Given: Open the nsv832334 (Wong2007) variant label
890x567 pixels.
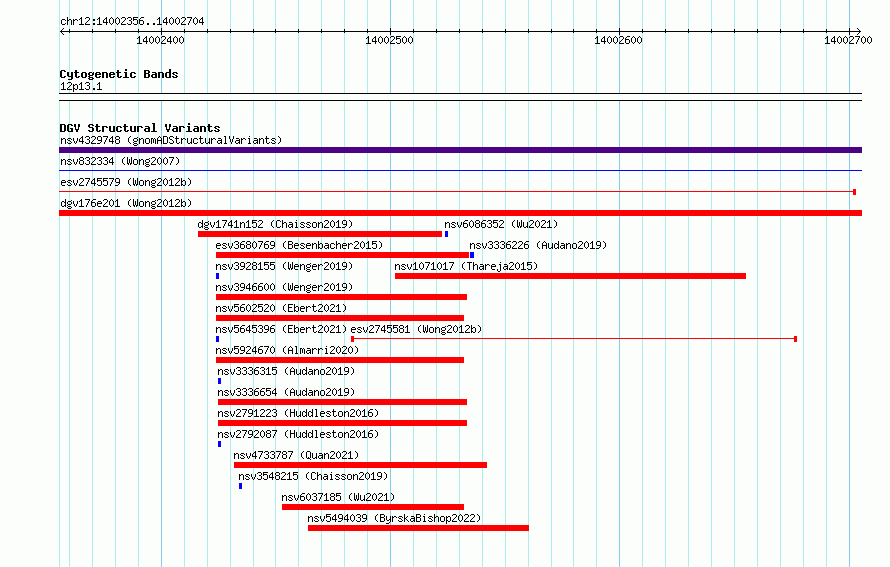Looking at the screenshot, I should click(120, 161).
